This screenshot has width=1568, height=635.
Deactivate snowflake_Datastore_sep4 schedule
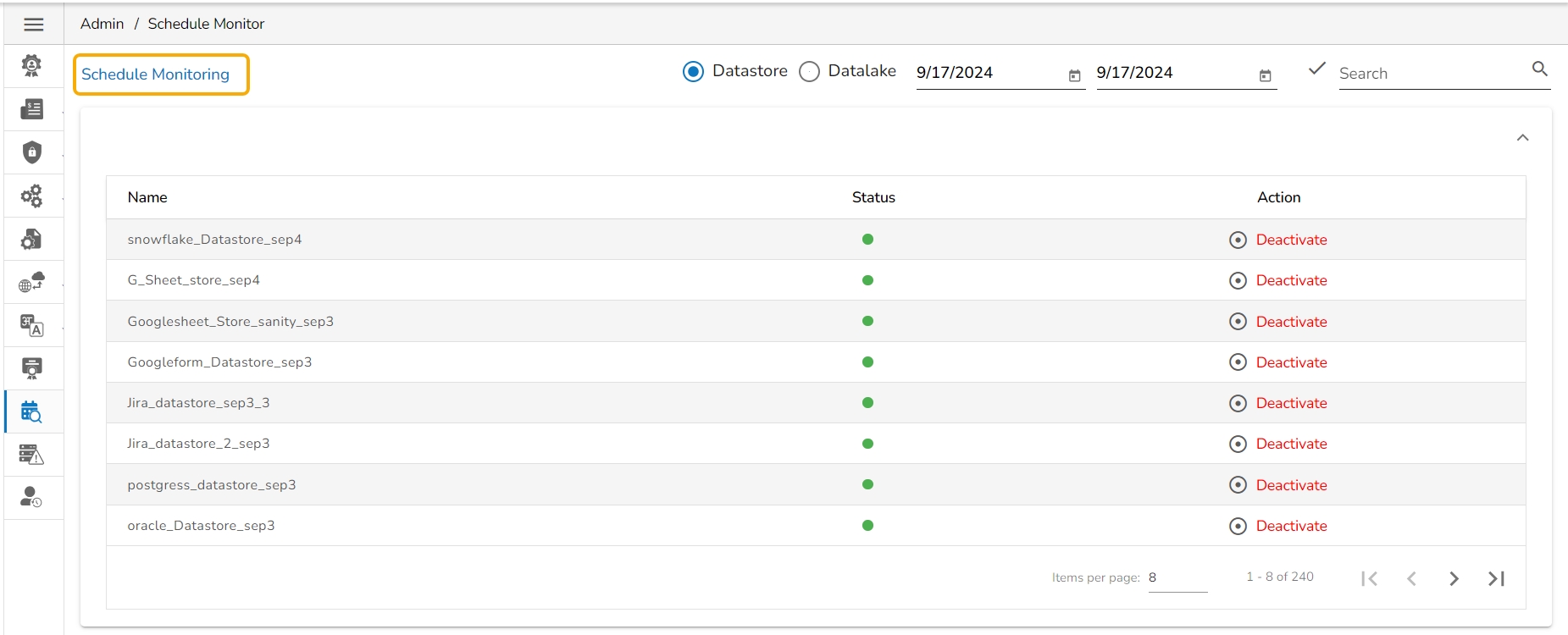point(1290,240)
